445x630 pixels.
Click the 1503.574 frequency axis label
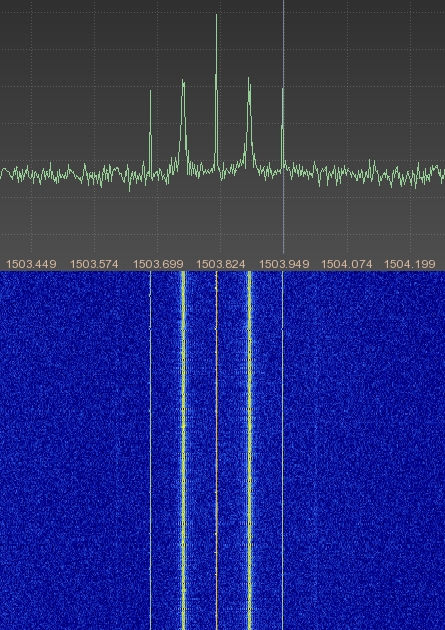click(x=94, y=264)
